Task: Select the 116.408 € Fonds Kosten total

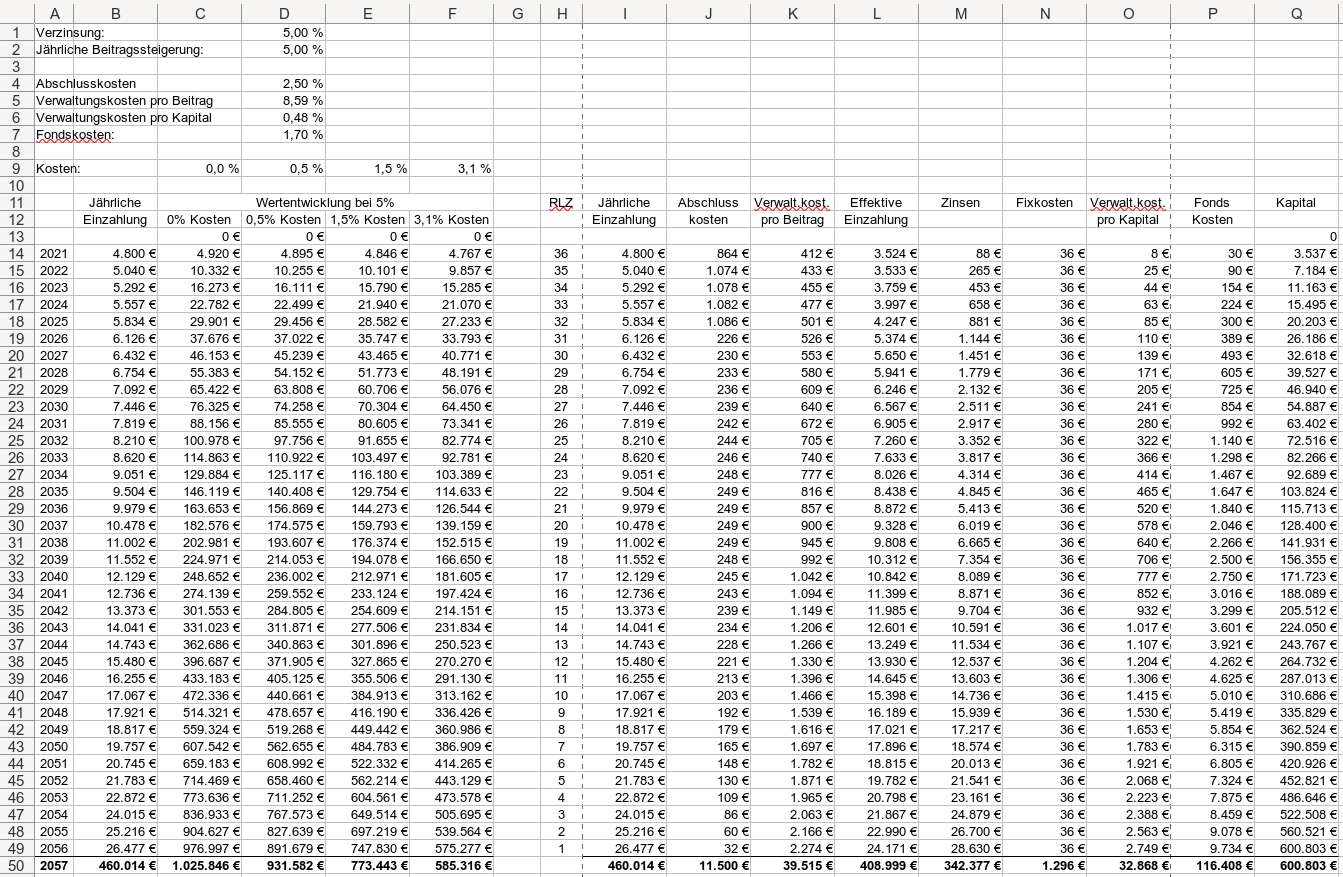Action: [1212, 865]
